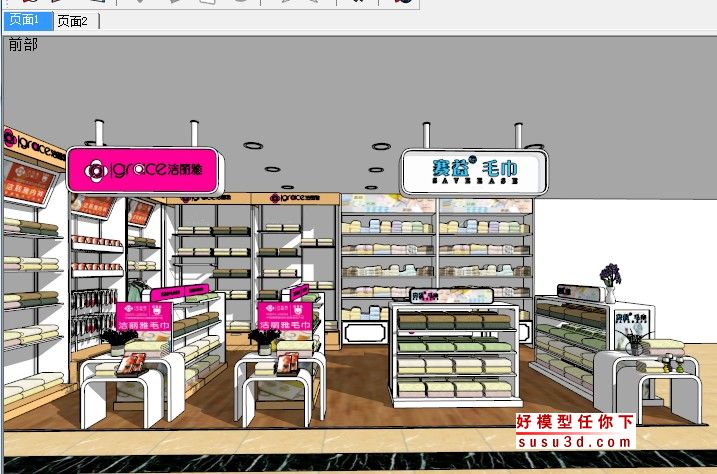This screenshot has height=474, width=717.
Task: Switch to the 页面2 scene tab
Action: click(76, 21)
